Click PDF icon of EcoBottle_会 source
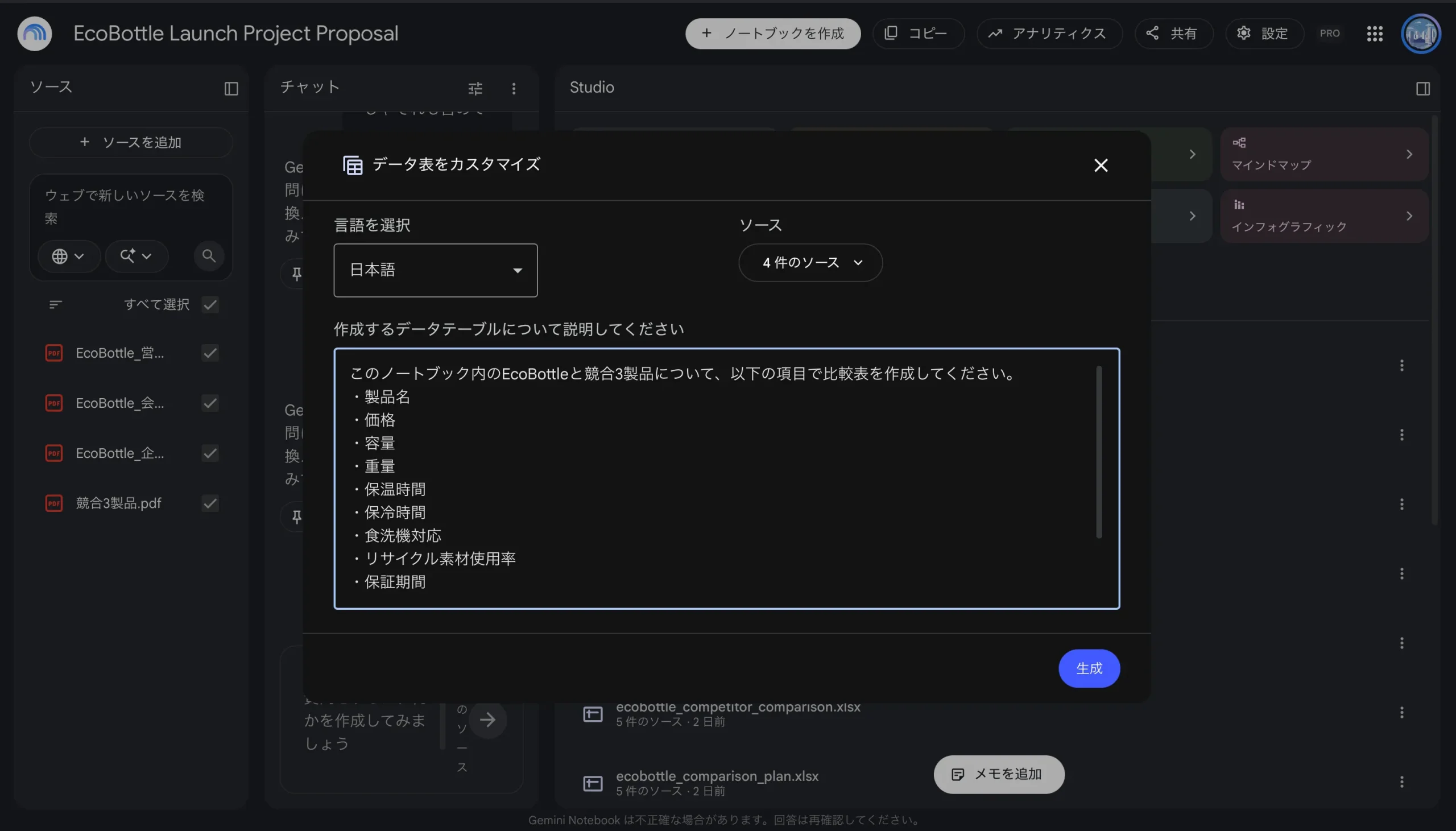 (53, 403)
